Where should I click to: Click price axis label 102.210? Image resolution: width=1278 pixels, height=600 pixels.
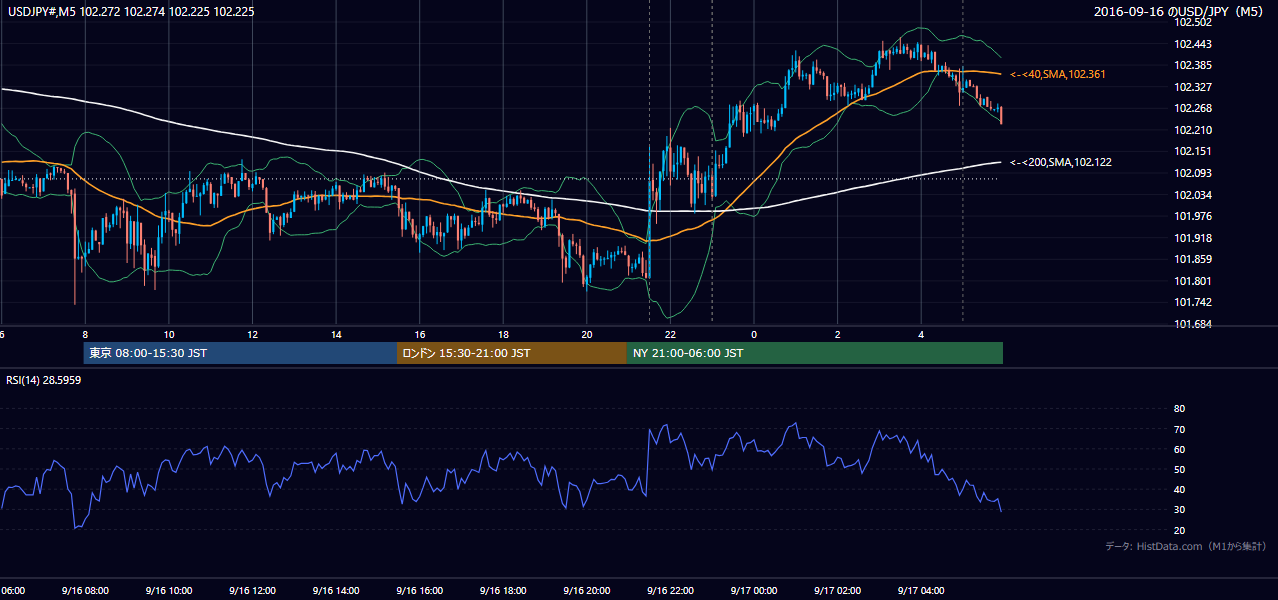[1192, 130]
